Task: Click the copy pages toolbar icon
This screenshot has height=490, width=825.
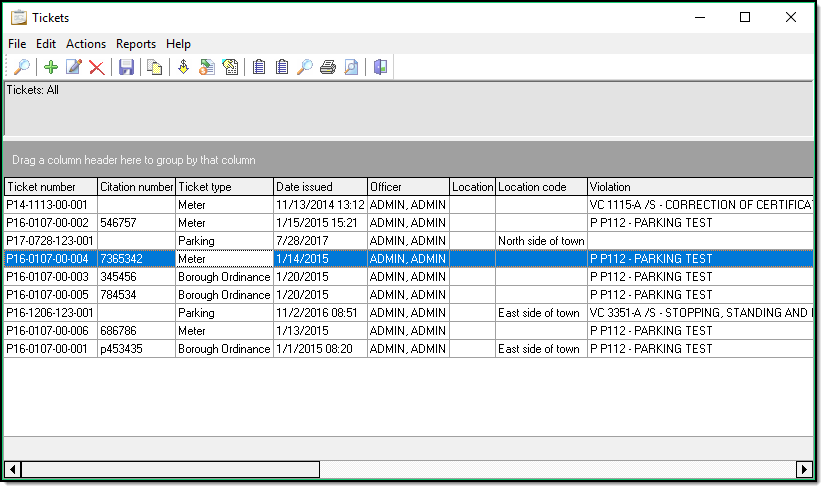Action: (154, 67)
